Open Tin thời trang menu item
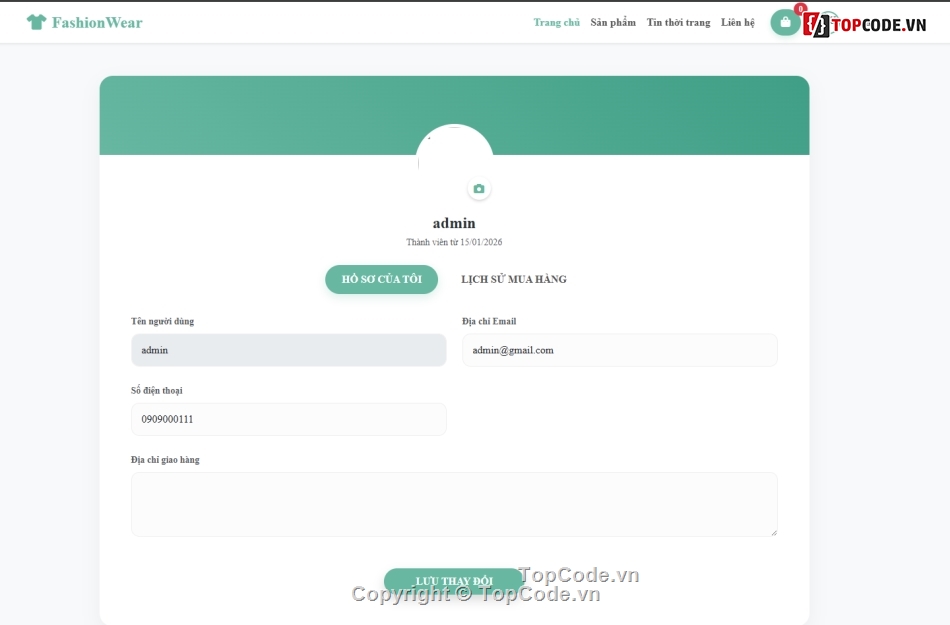The image size is (950, 625). tap(678, 22)
